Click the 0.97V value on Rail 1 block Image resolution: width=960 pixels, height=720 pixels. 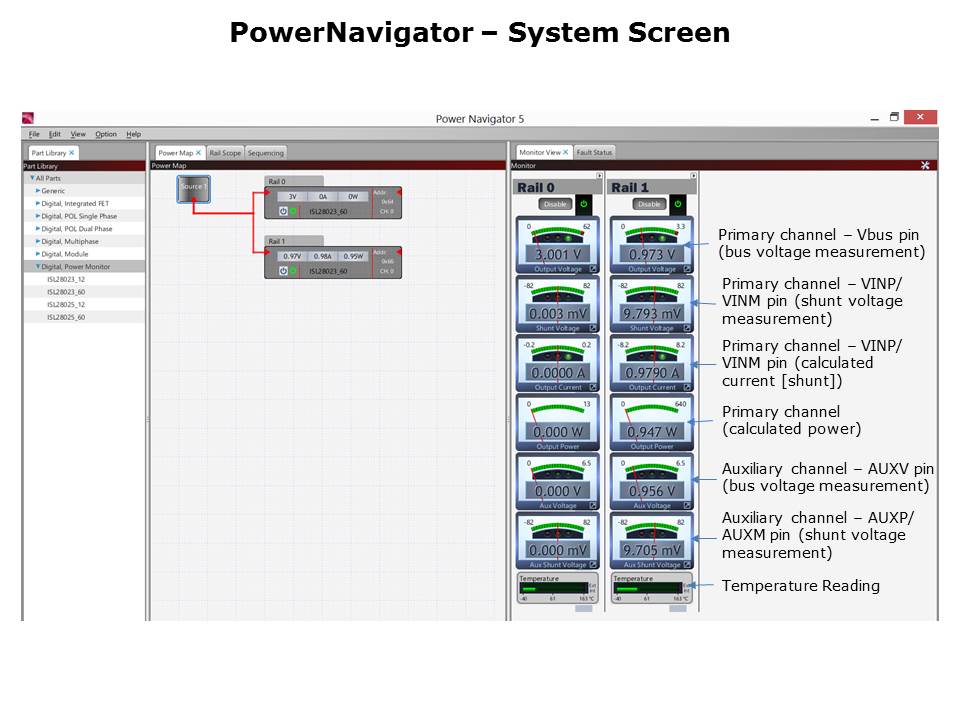292,256
